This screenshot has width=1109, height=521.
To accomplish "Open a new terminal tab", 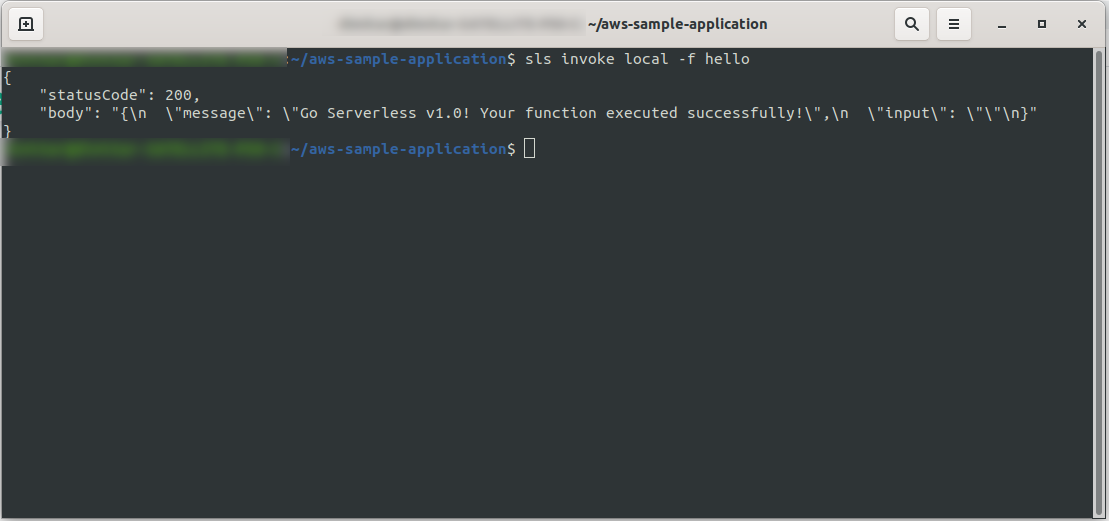I will (x=26, y=24).
